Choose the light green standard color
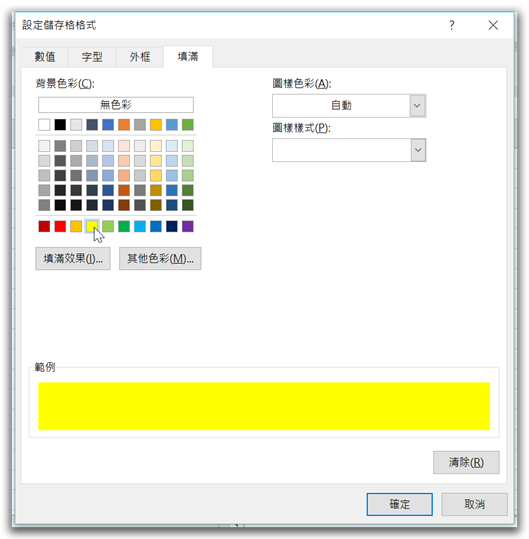Image resolution: width=529 pixels, height=539 pixels. [x=108, y=226]
